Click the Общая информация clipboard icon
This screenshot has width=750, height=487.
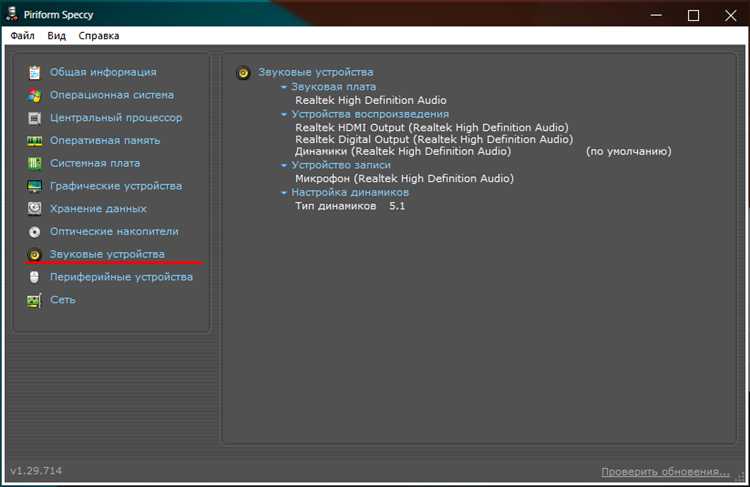34,72
